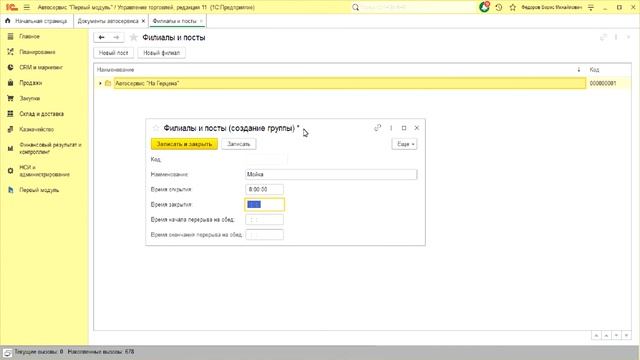Click Код column header
Viewport: 640px width, 360px height.
[x=595, y=70]
